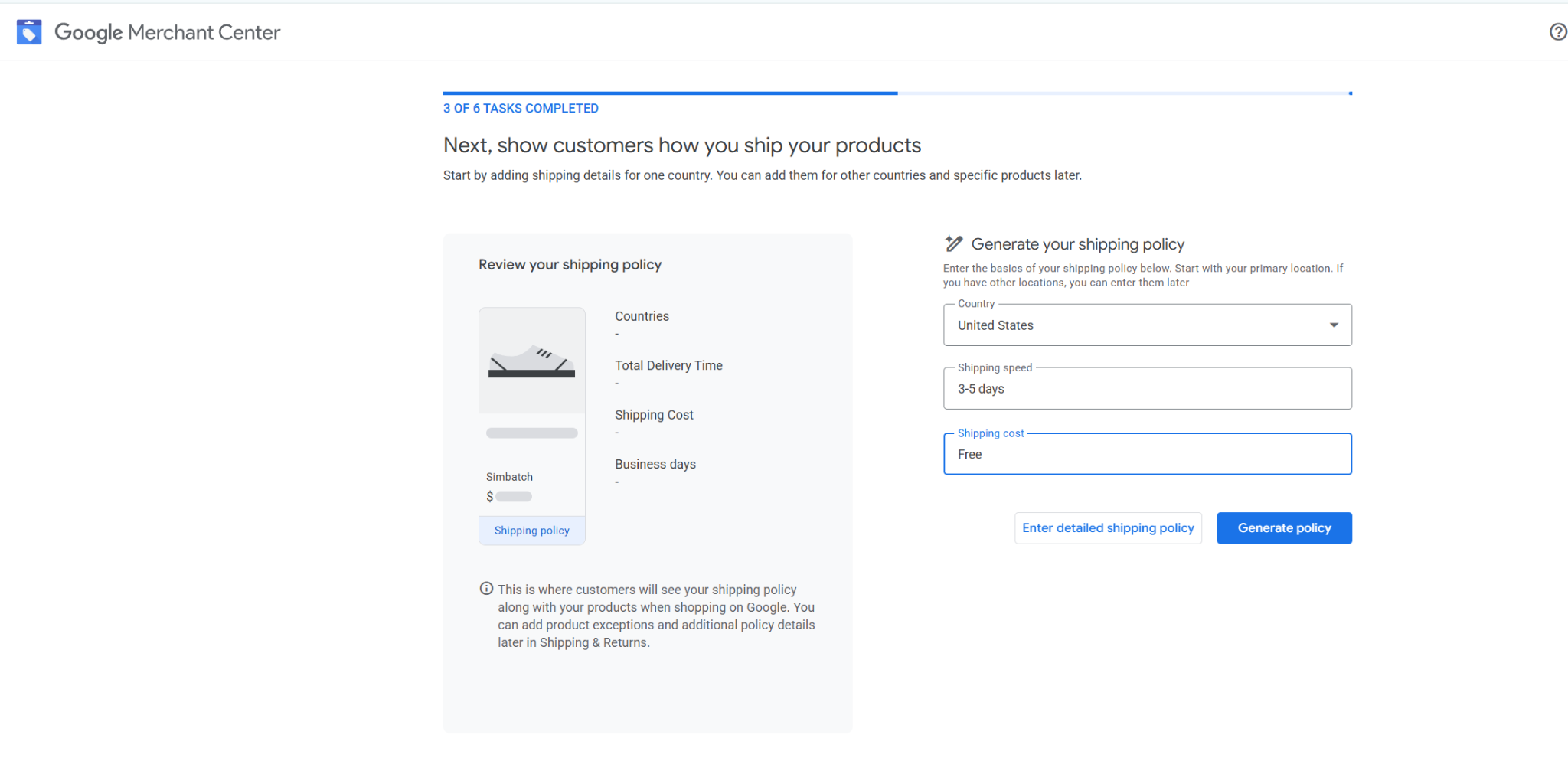
Task: Click the sneaker product thumbnail
Action: (x=532, y=361)
